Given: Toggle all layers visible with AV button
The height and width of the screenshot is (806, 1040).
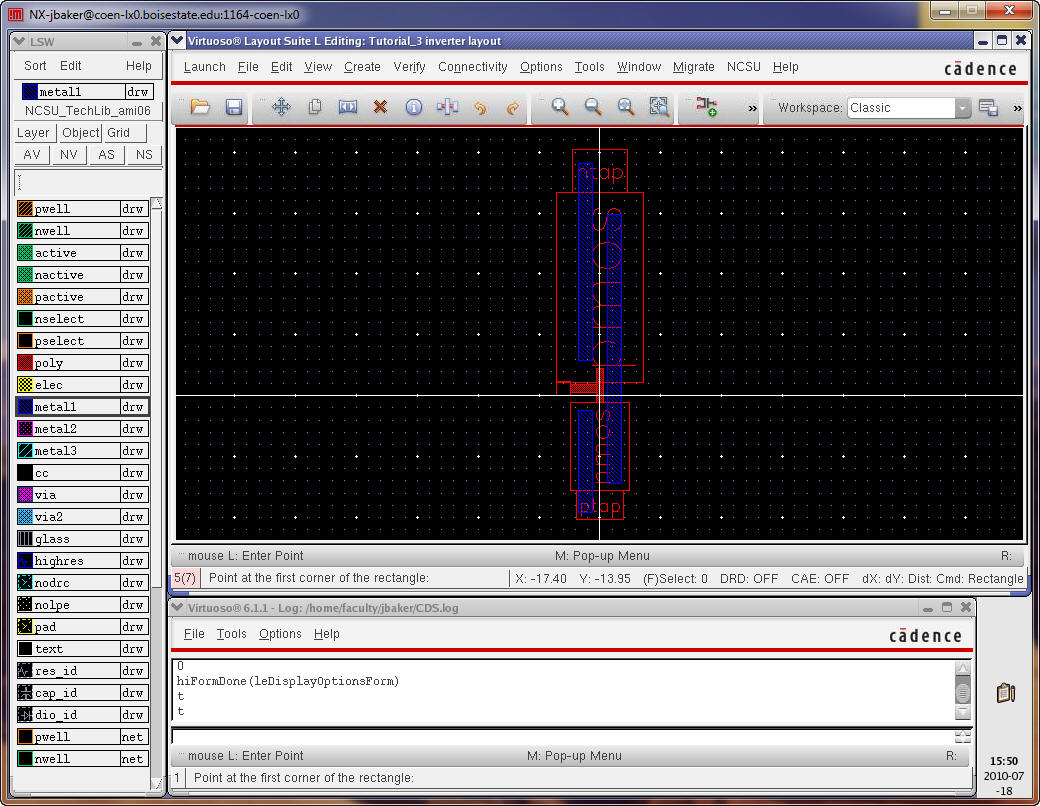Looking at the screenshot, I should point(32,155).
